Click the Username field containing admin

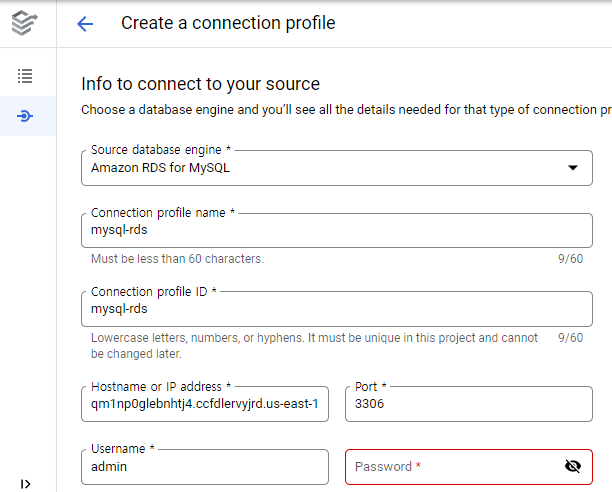point(205,467)
